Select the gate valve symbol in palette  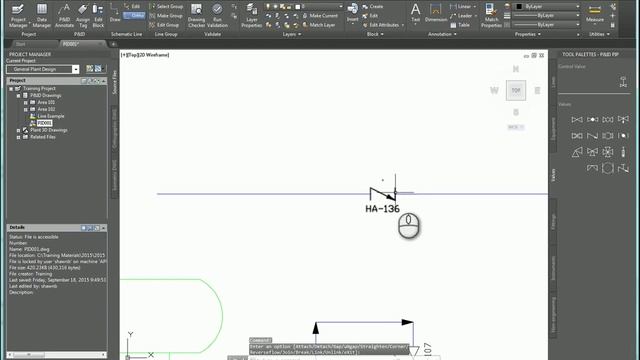(x=577, y=120)
